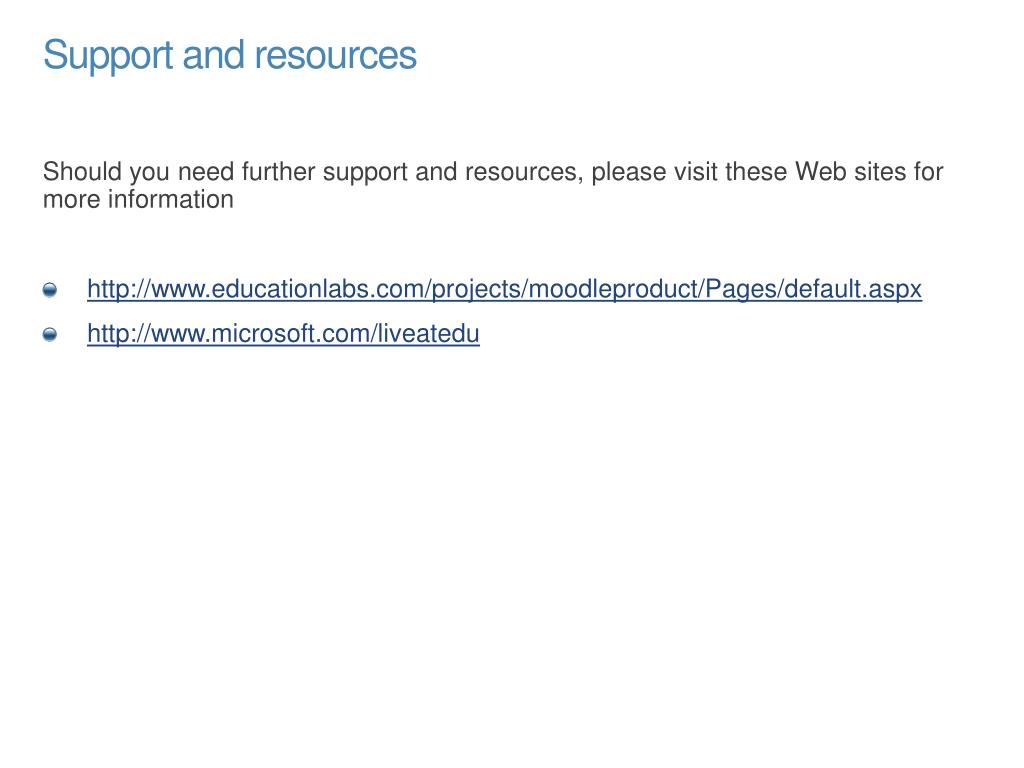Click the bullet beside the educationlabs link
The width and height of the screenshot is (1024, 768).
[x=50, y=289]
